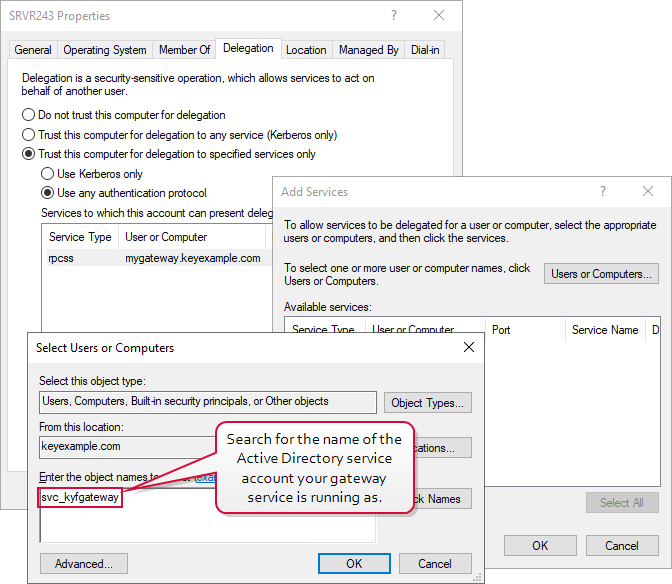
Task: Switch to the Location tab
Action: [306, 50]
